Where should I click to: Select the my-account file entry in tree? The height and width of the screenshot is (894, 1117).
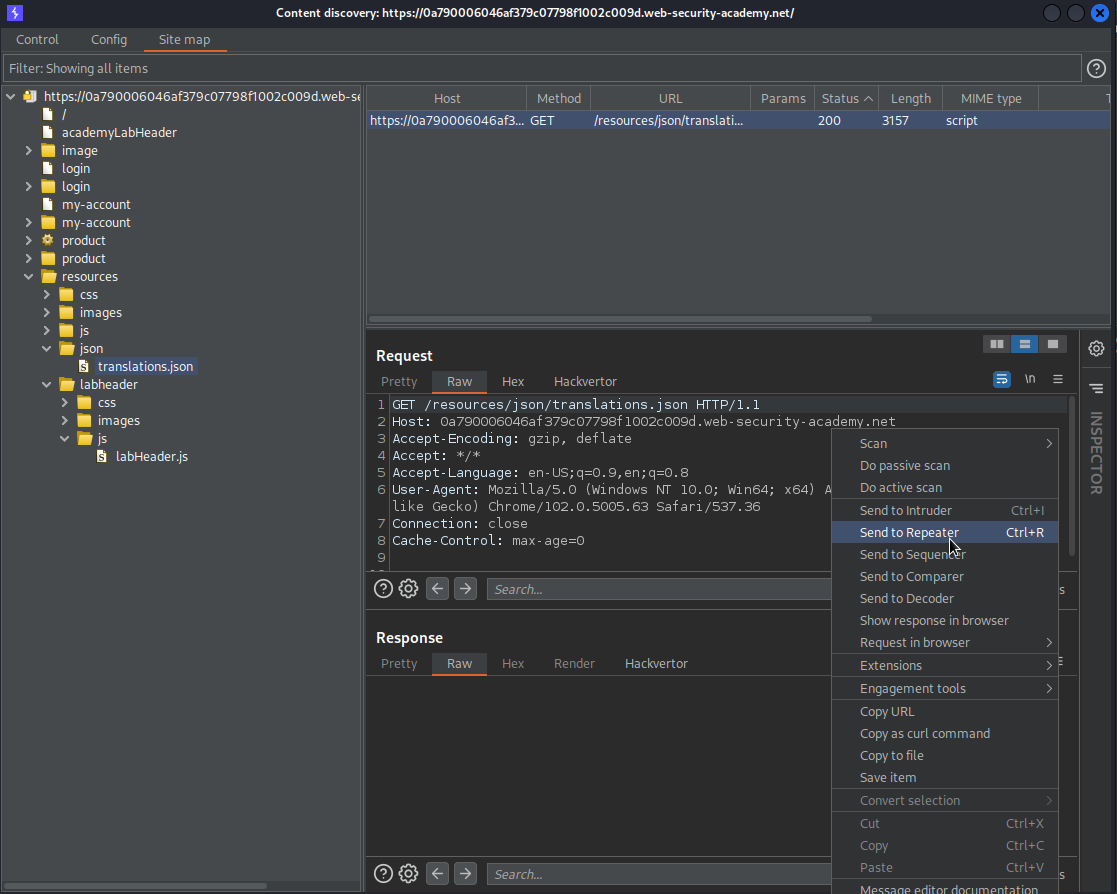95,204
